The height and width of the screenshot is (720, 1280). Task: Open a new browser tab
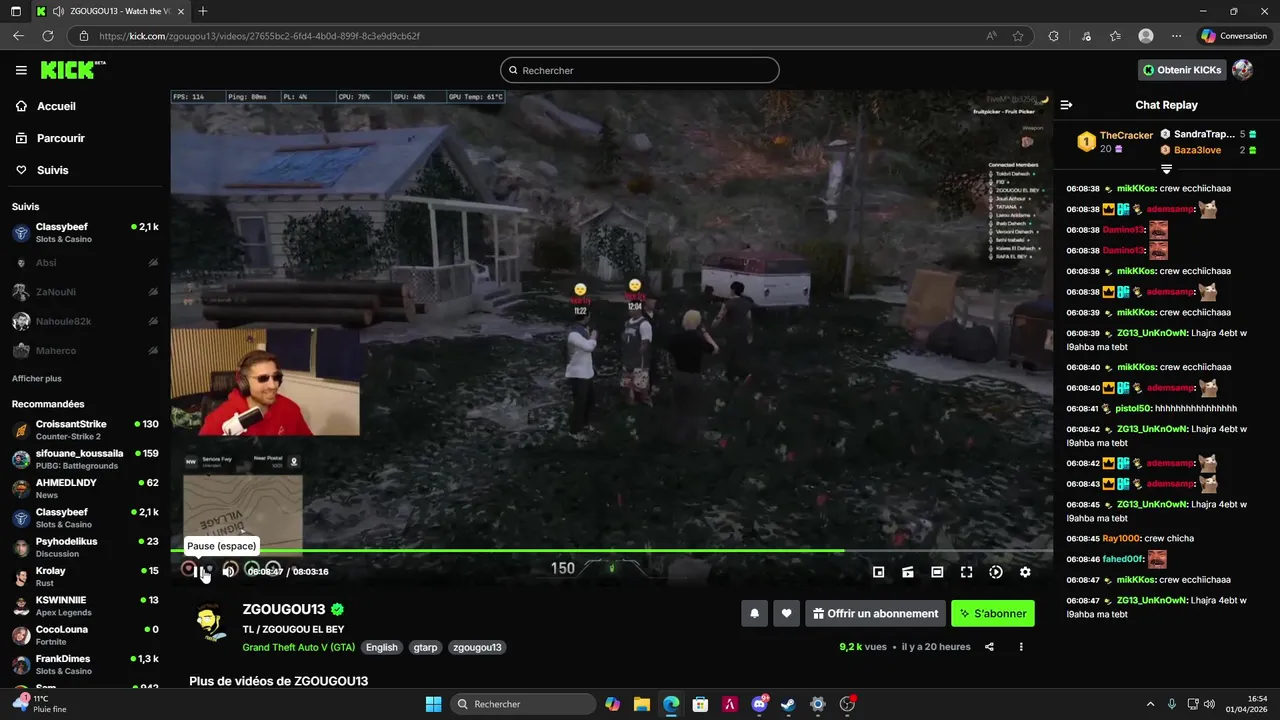pos(203,11)
